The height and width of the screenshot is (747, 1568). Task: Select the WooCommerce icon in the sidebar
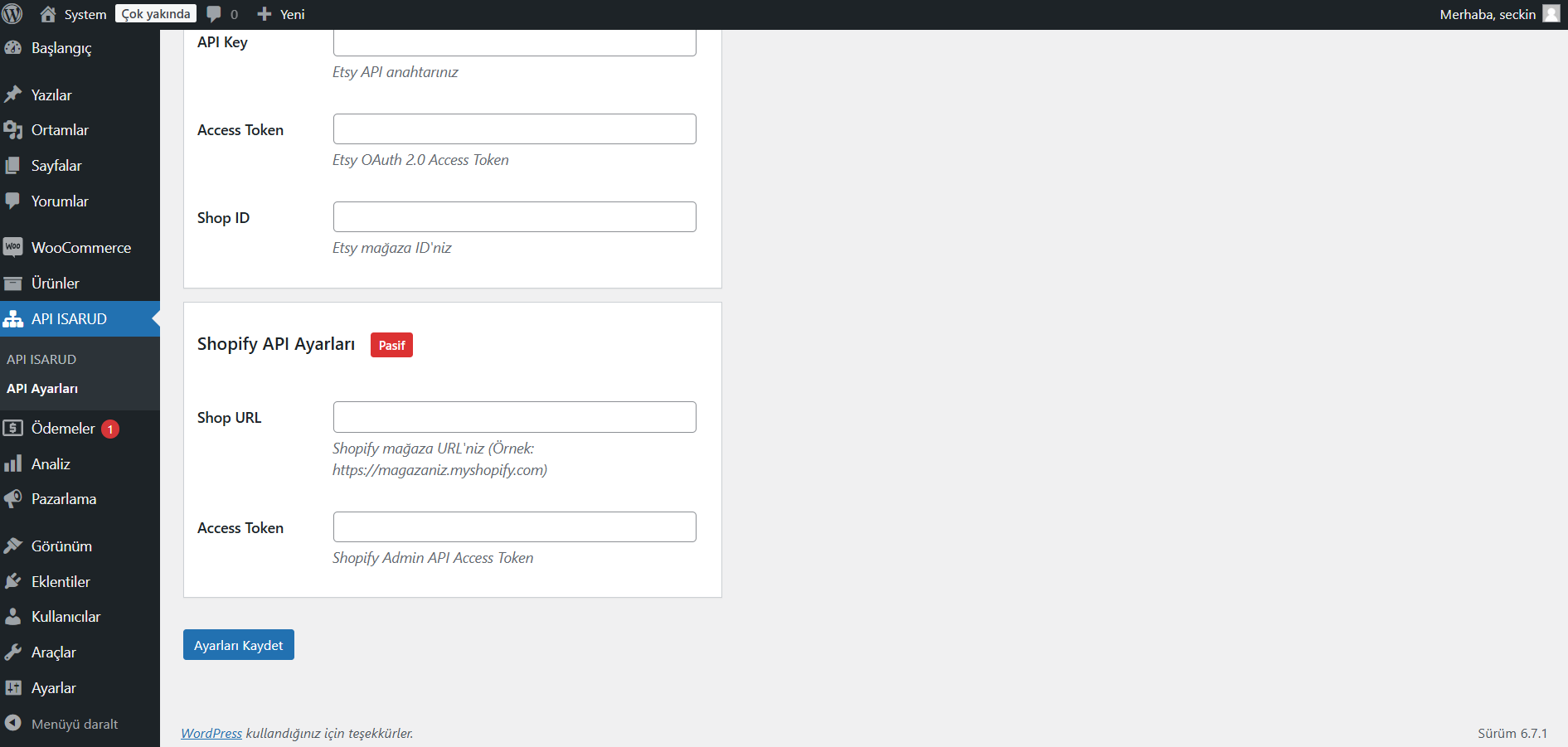coord(13,247)
